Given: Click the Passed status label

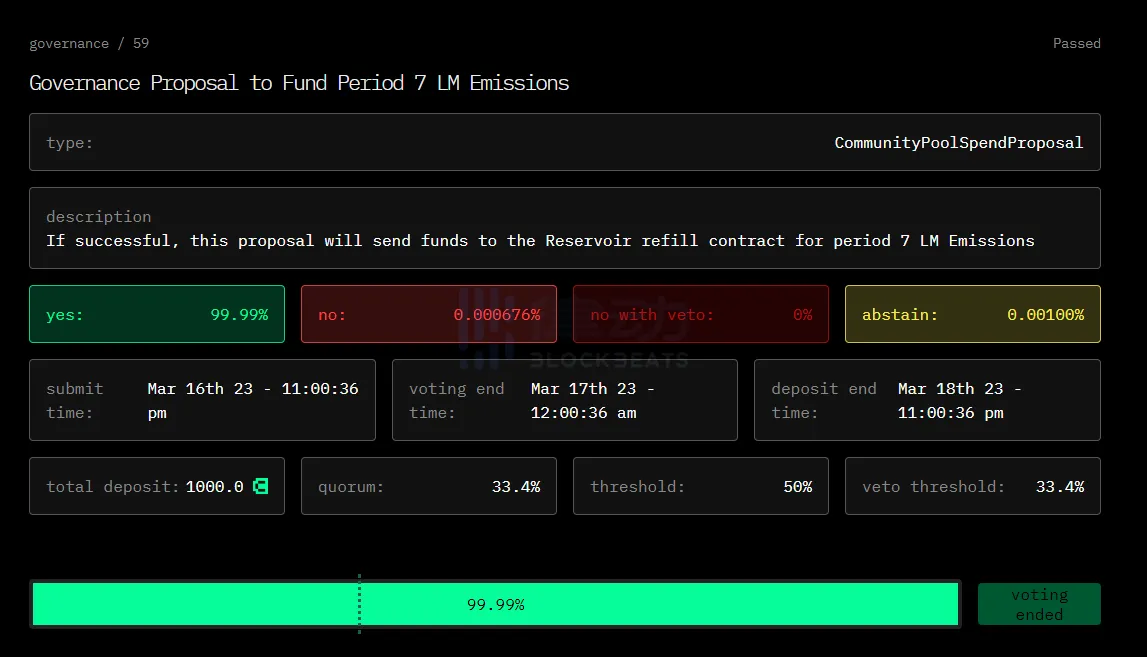Looking at the screenshot, I should click(1076, 44).
